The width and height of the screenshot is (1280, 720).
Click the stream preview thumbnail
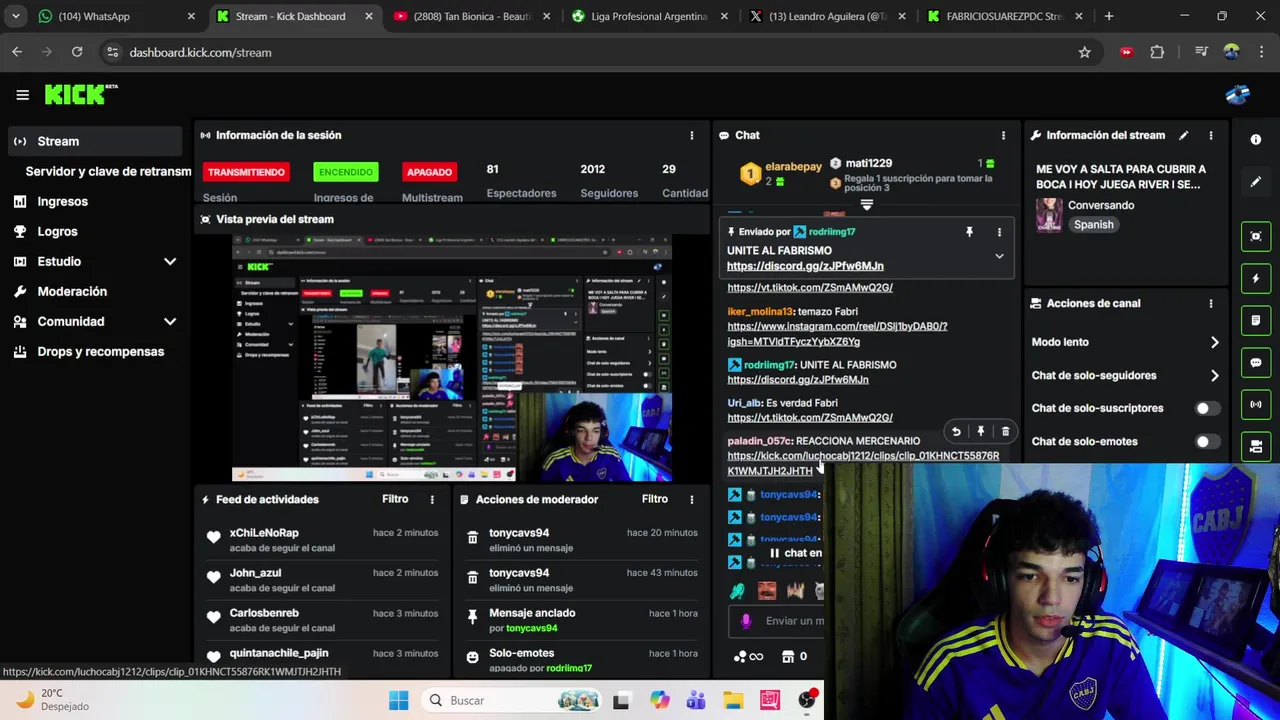click(x=452, y=360)
